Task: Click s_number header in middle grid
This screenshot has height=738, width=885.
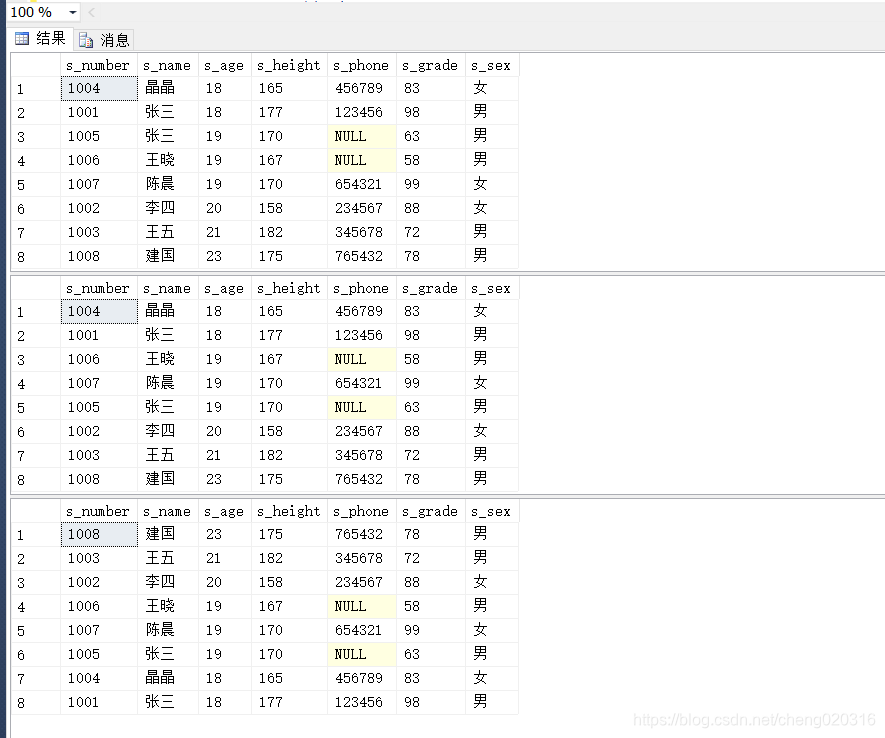Action: [99, 288]
